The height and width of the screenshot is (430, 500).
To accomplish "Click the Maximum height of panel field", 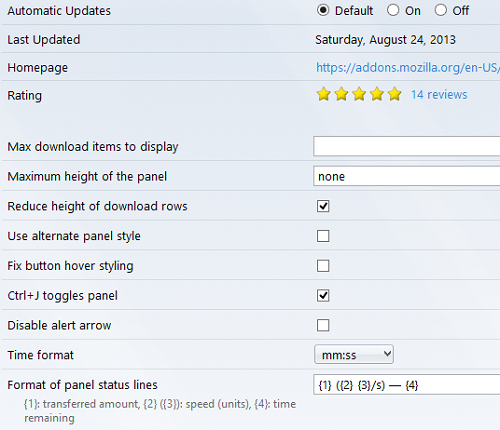I will pyautogui.click(x=407, y=176).
